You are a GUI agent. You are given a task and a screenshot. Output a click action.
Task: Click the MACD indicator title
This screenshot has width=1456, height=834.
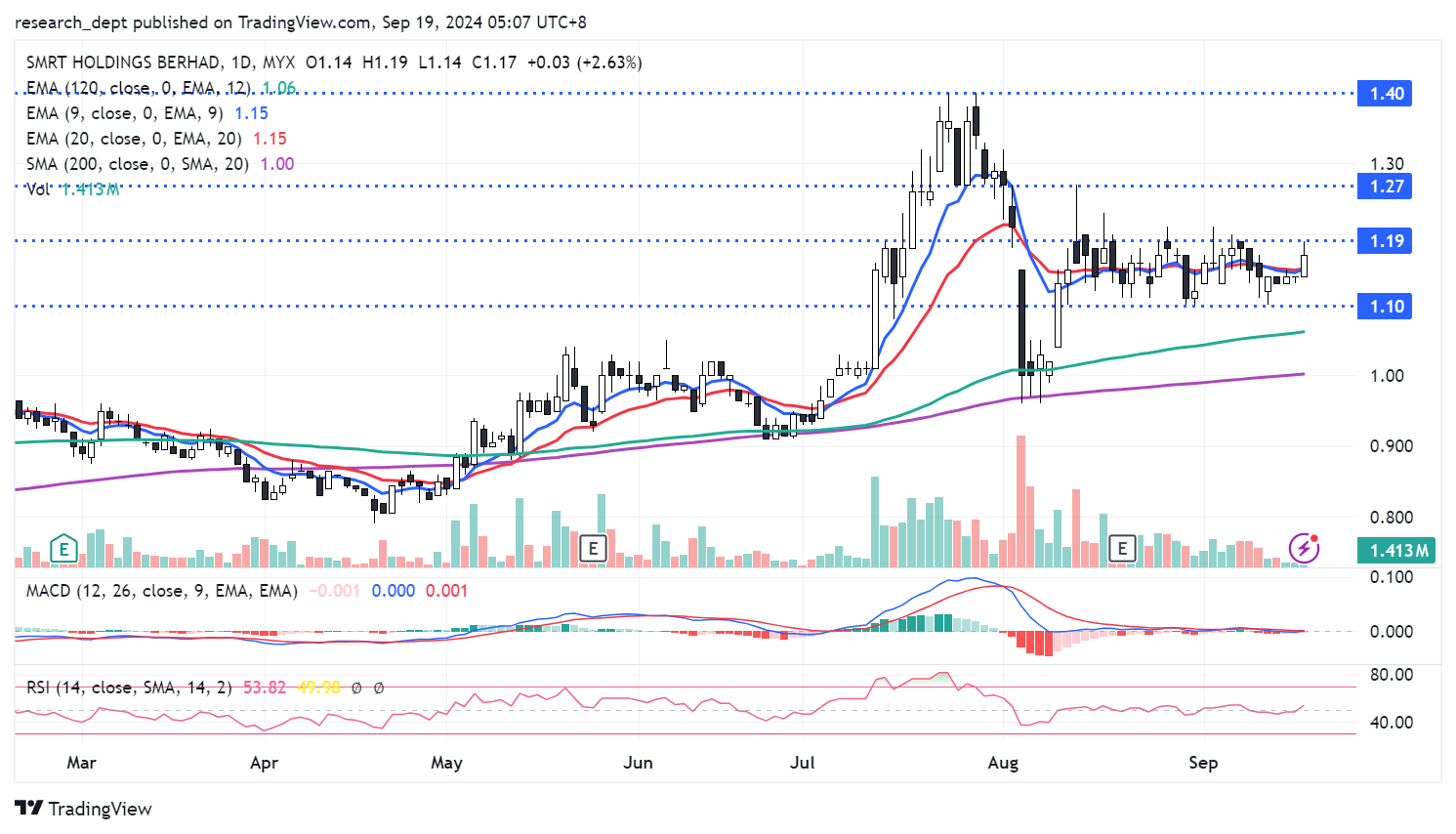point(161,591)
